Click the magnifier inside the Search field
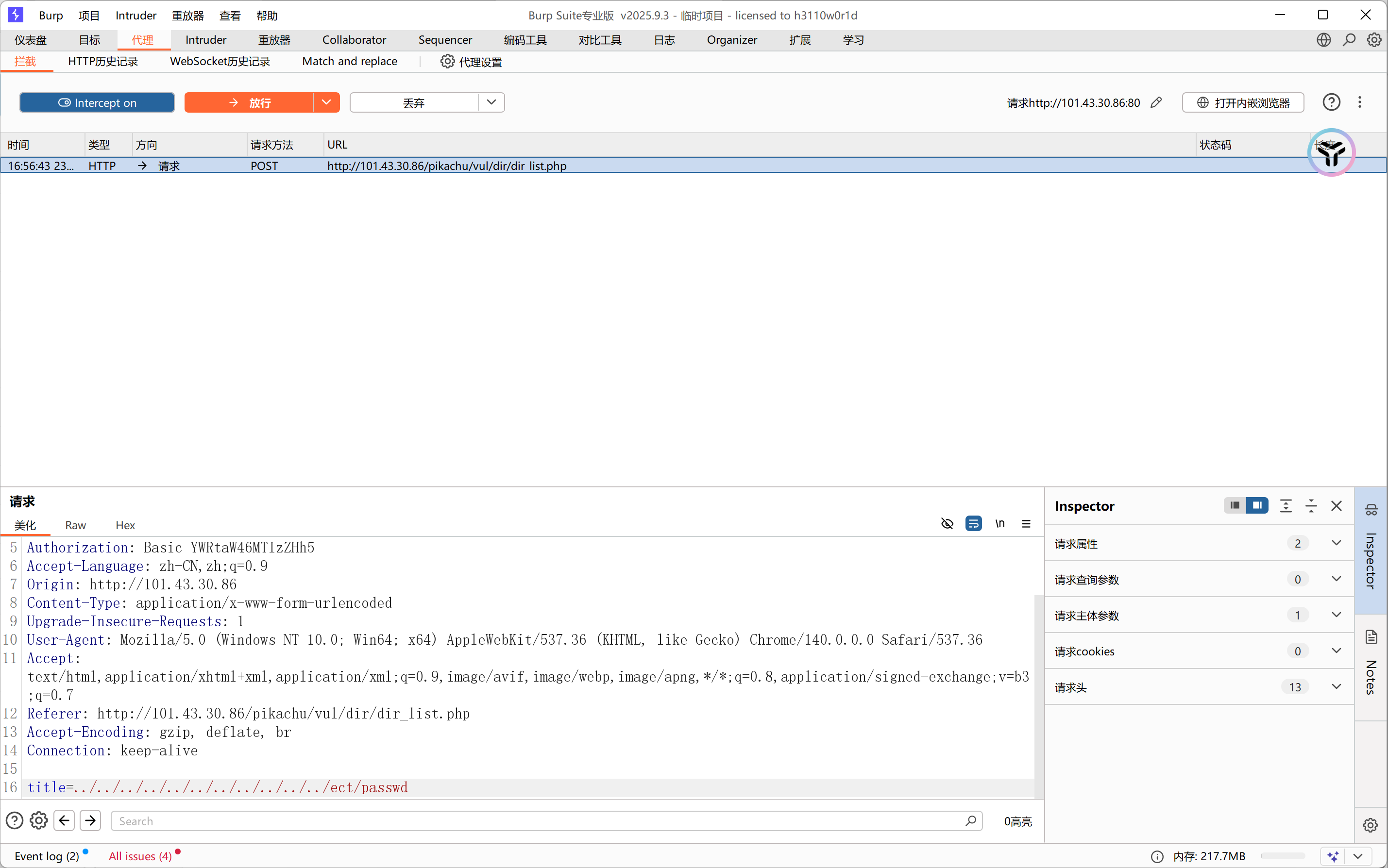The image size is (1388, 868). [971, 821]
